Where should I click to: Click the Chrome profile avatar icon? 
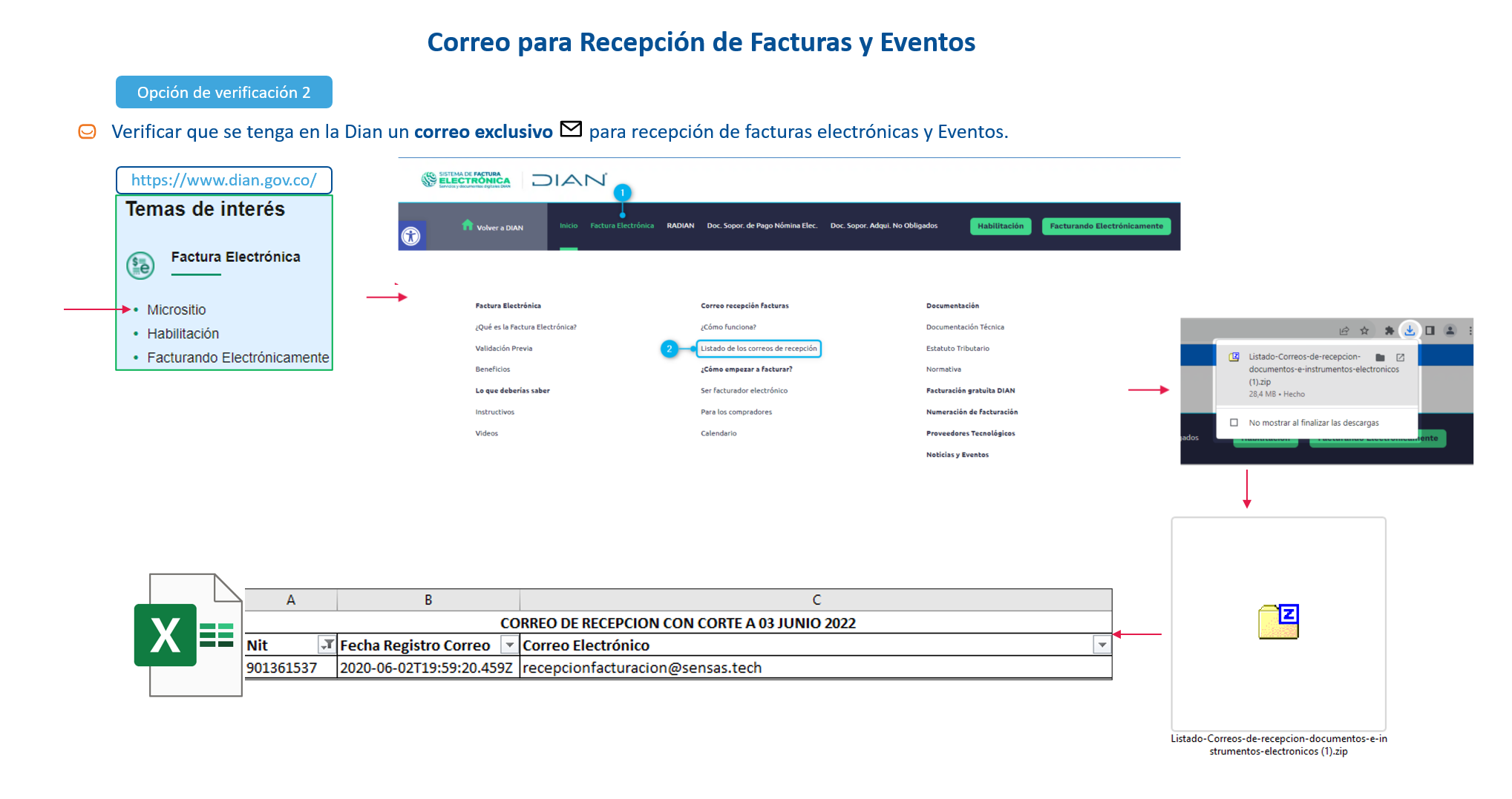coord(1450,331)
